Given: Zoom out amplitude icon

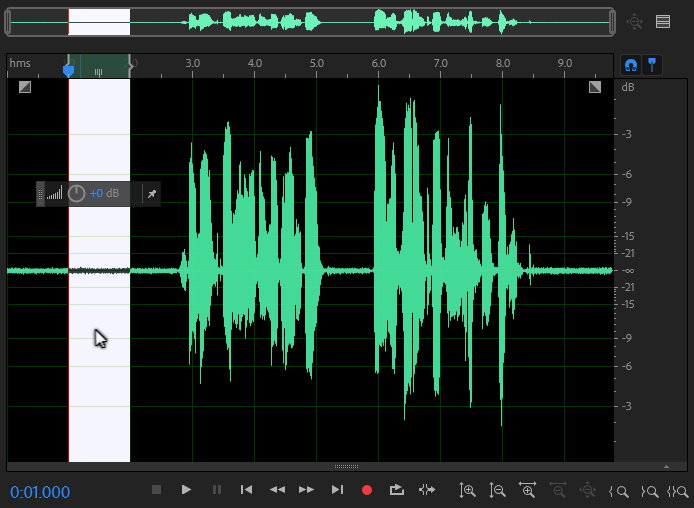Looking at the screenshot, I should tap(497, 490).
